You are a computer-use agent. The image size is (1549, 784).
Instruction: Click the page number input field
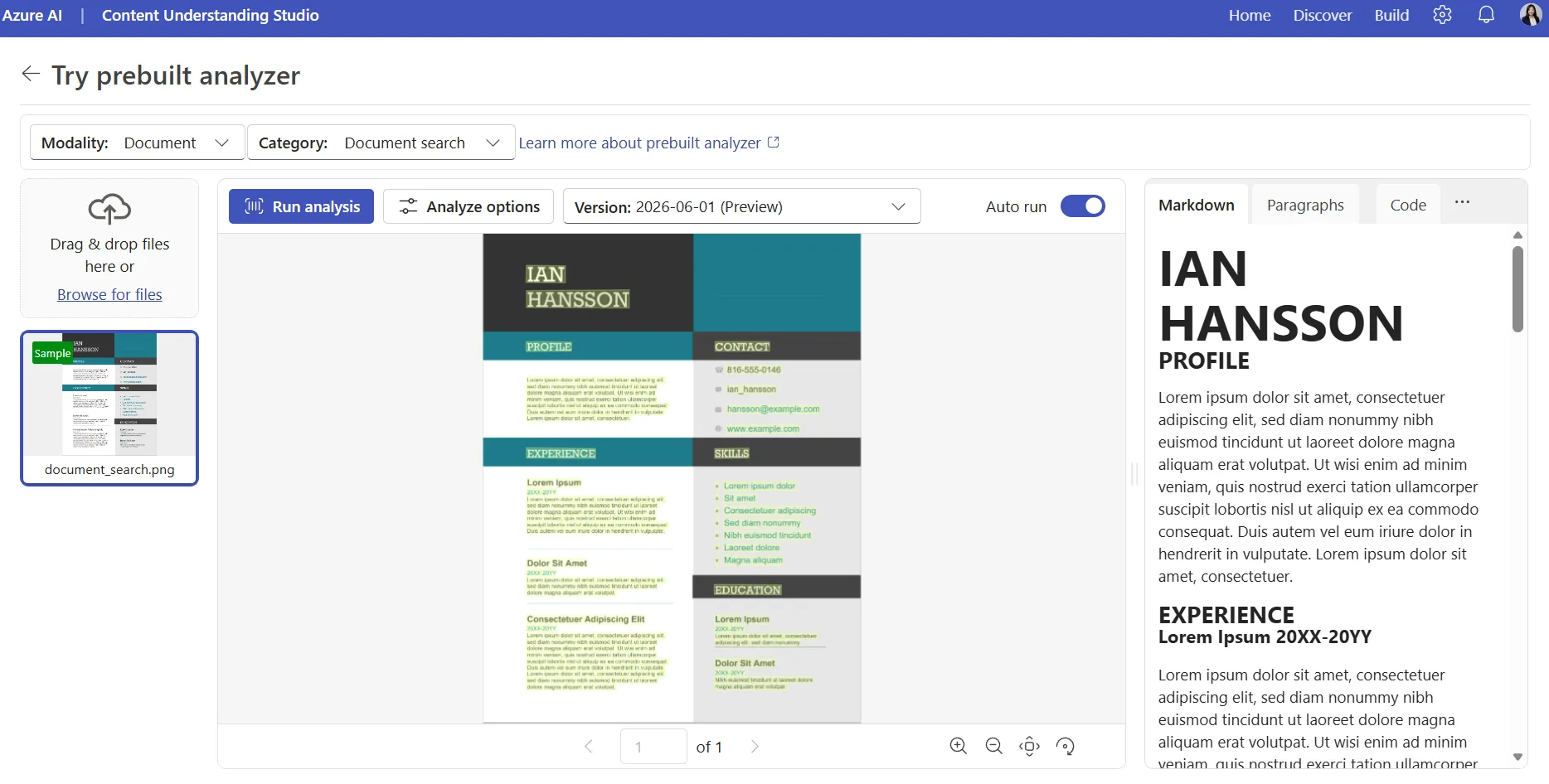(653, 747)
